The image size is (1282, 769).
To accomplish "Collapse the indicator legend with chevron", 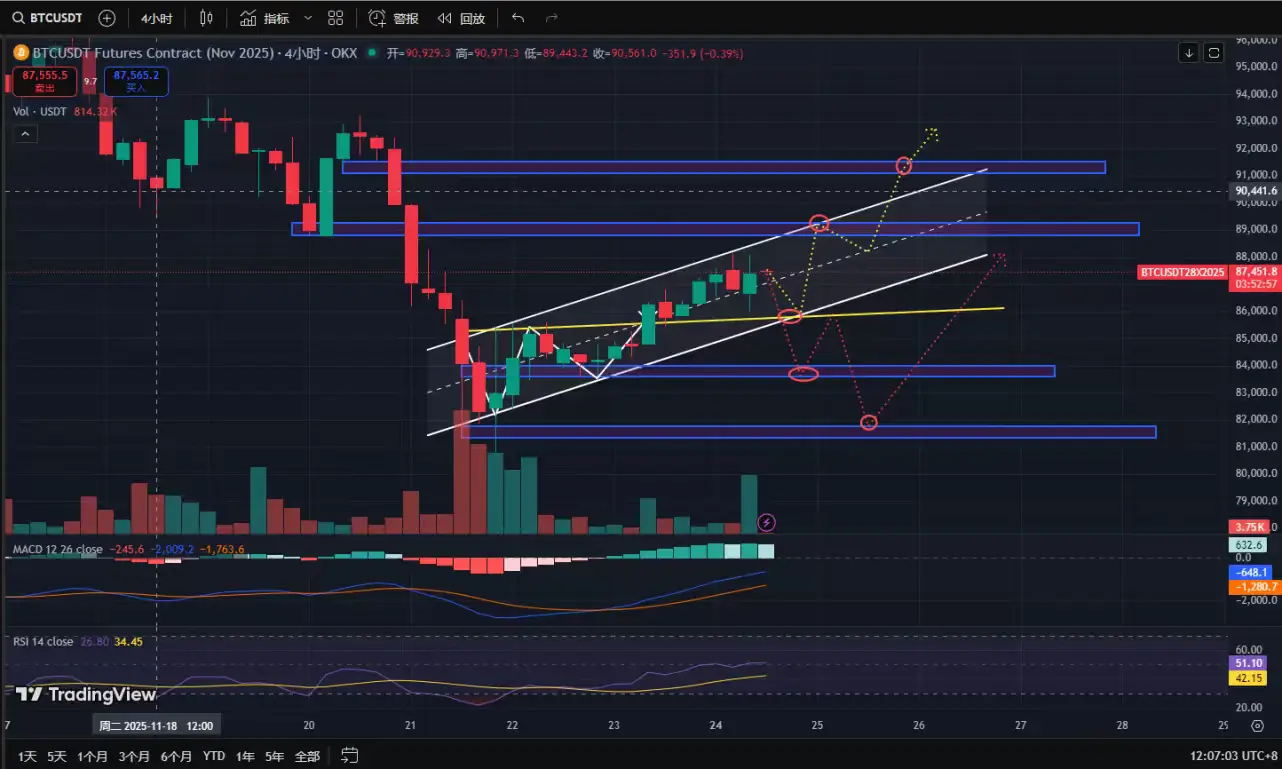I will pyautogui.click(x=25, y=133).
